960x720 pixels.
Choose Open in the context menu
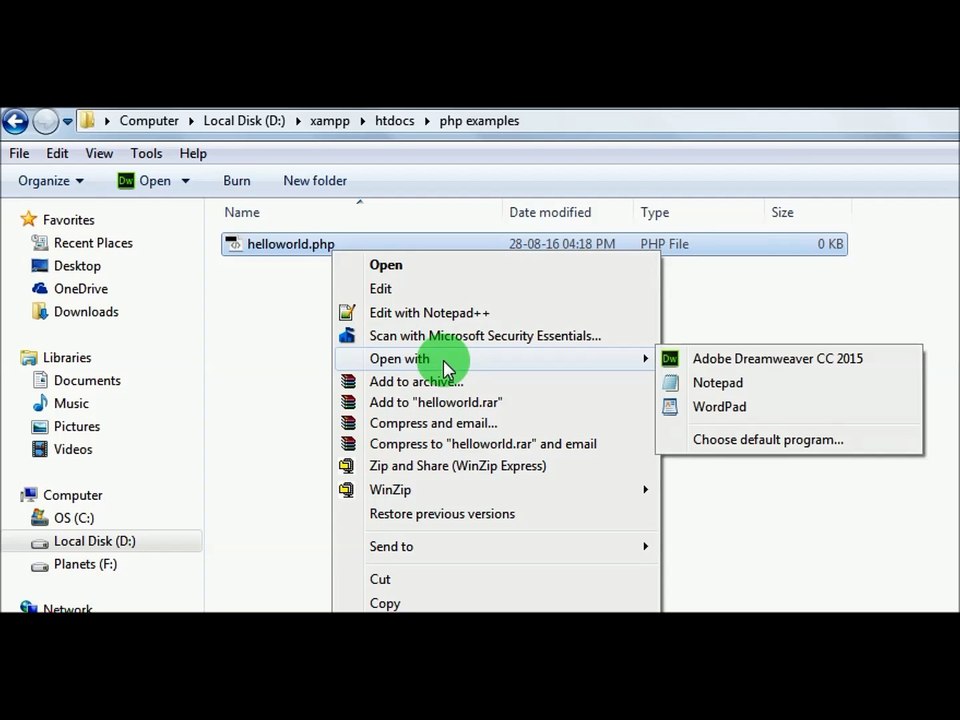pos(386,264)
